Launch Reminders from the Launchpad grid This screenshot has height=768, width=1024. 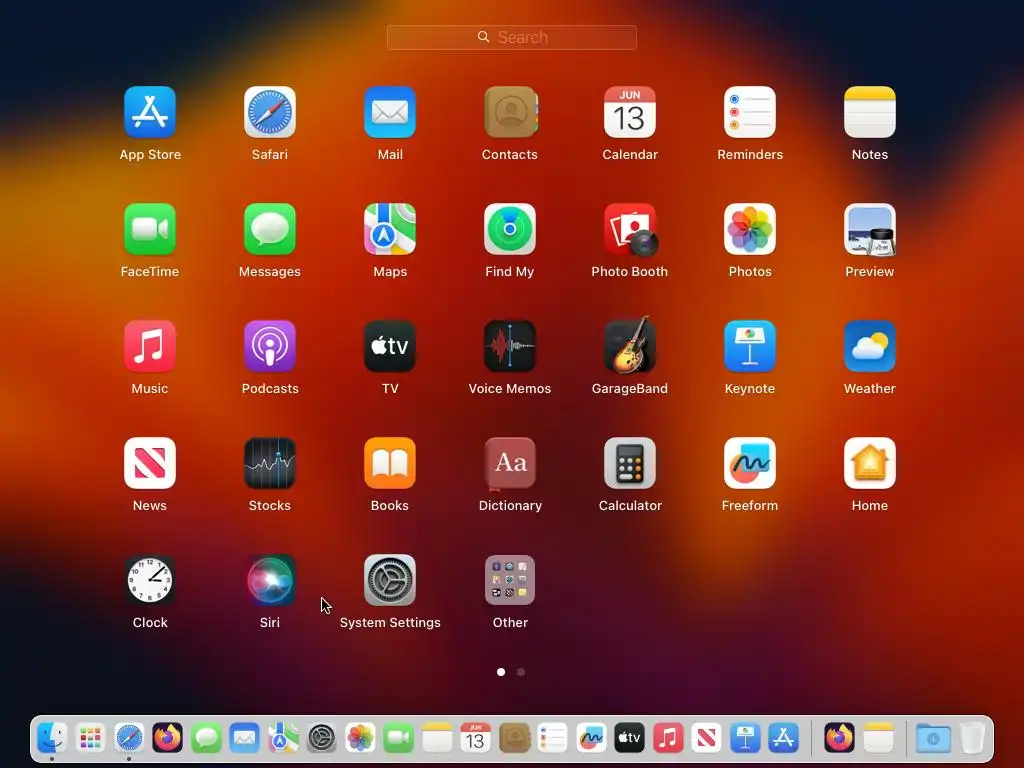[x=750, y=112]
